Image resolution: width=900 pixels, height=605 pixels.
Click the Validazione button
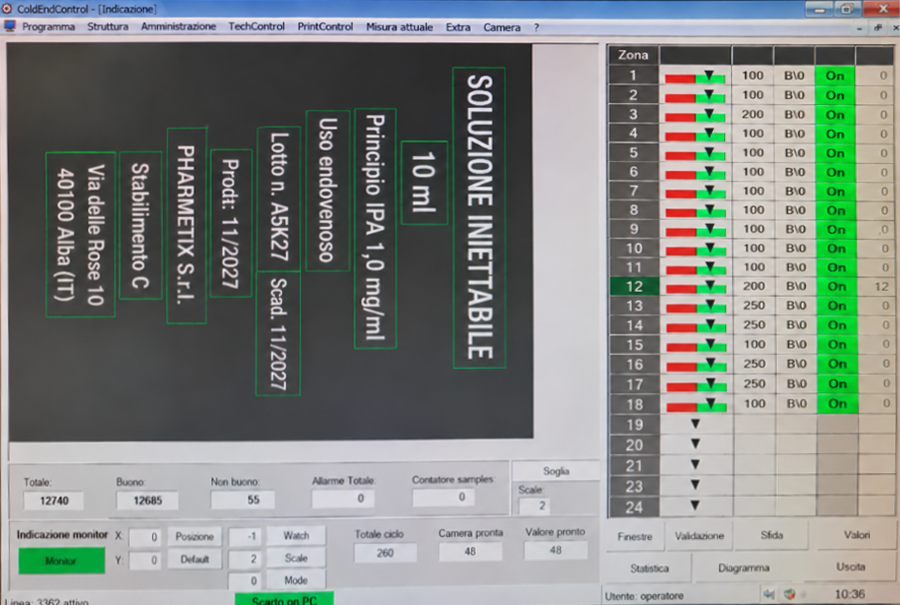[x=699, y=536]
